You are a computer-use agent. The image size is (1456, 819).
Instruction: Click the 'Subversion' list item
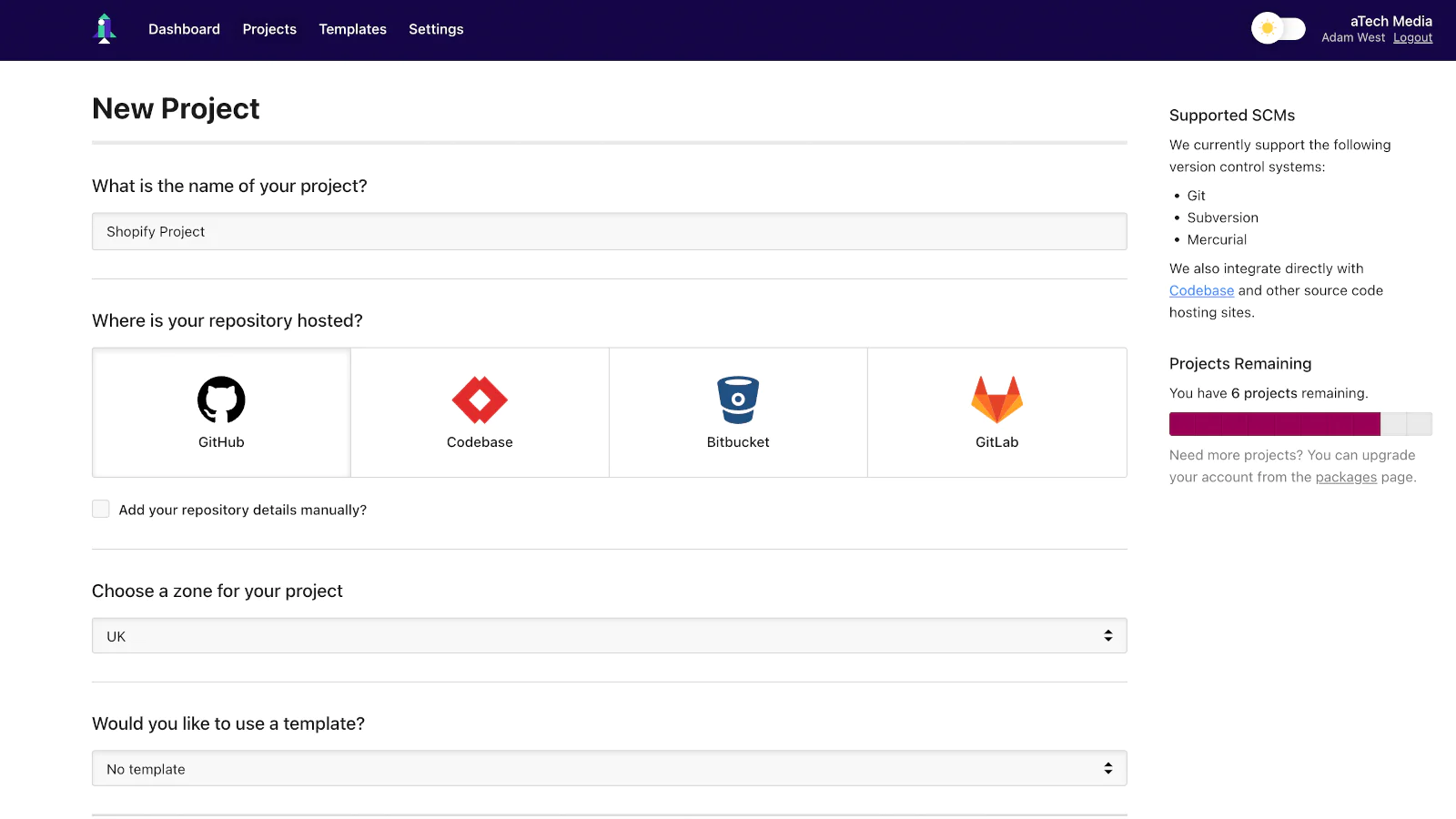1222,217
